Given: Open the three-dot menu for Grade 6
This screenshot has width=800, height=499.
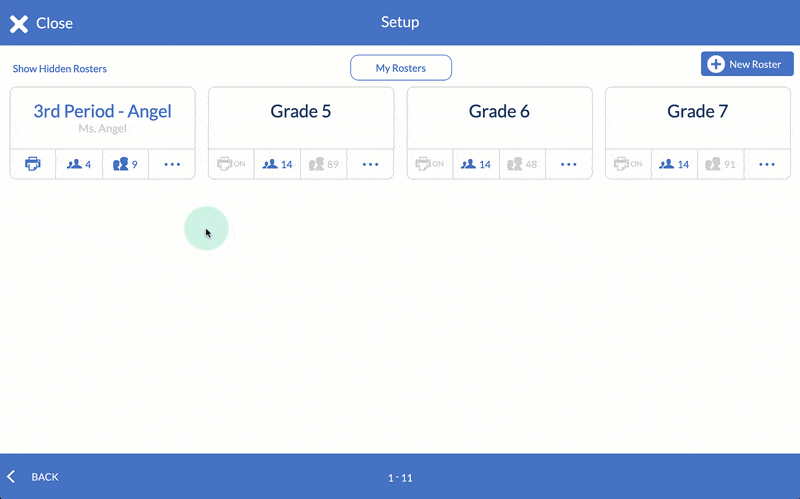Looking at the screenshot, I should [x=569, y=164].
